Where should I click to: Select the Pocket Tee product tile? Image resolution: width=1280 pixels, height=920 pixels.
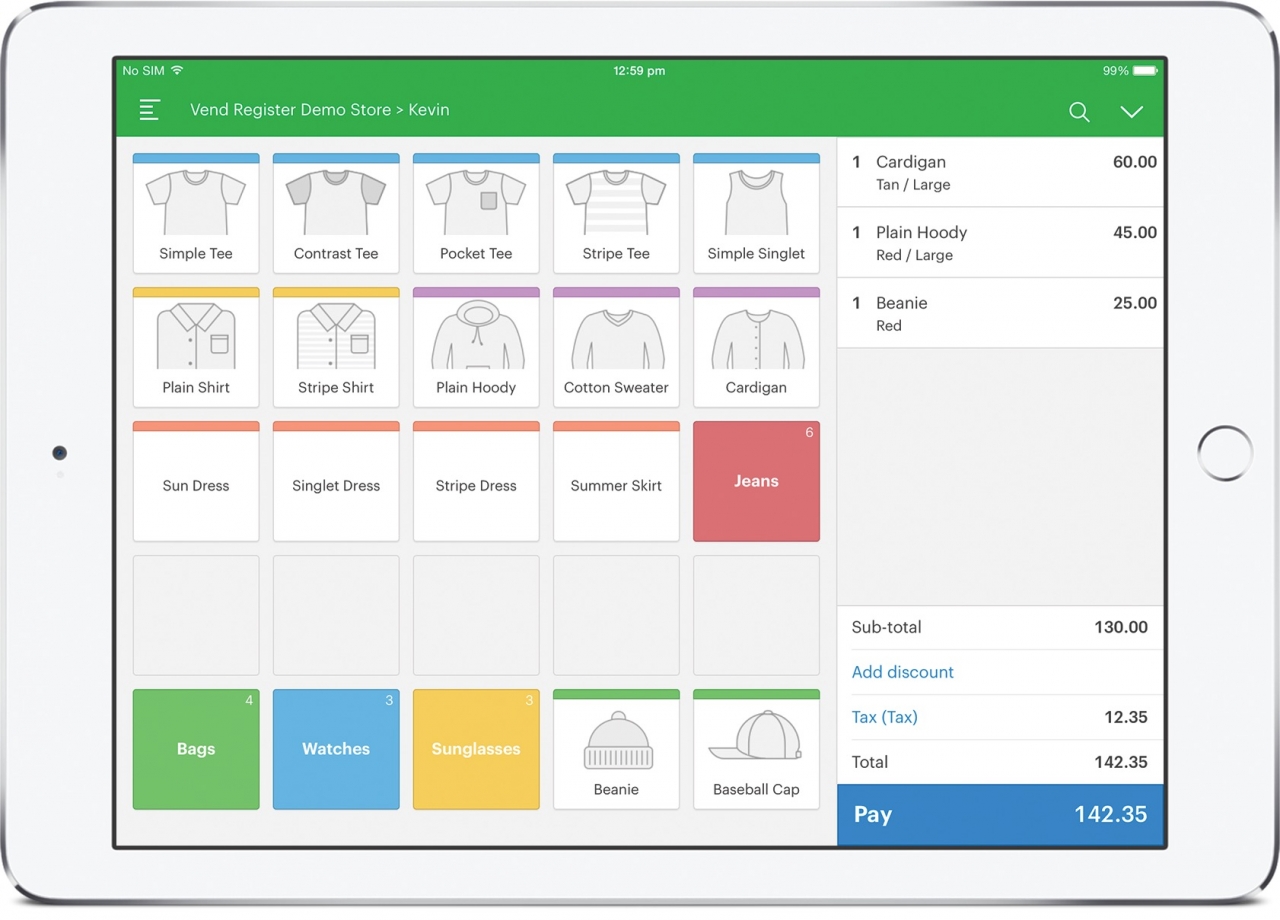[x=476, y=214]
